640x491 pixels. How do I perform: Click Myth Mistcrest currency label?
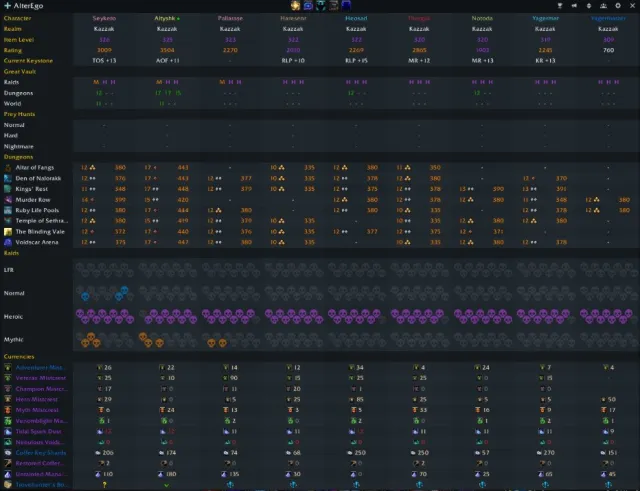click(x=37, y=410)
